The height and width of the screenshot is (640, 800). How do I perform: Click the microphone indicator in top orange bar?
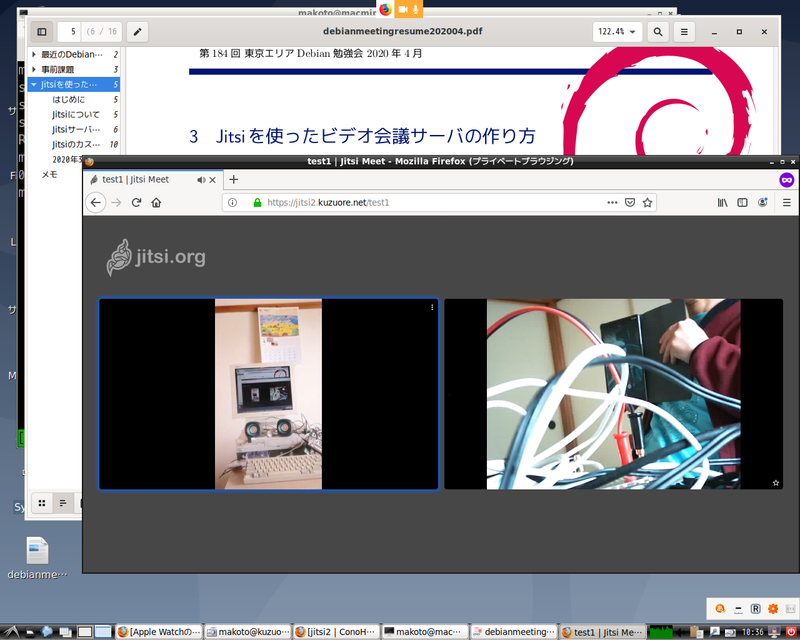point(416,9)
